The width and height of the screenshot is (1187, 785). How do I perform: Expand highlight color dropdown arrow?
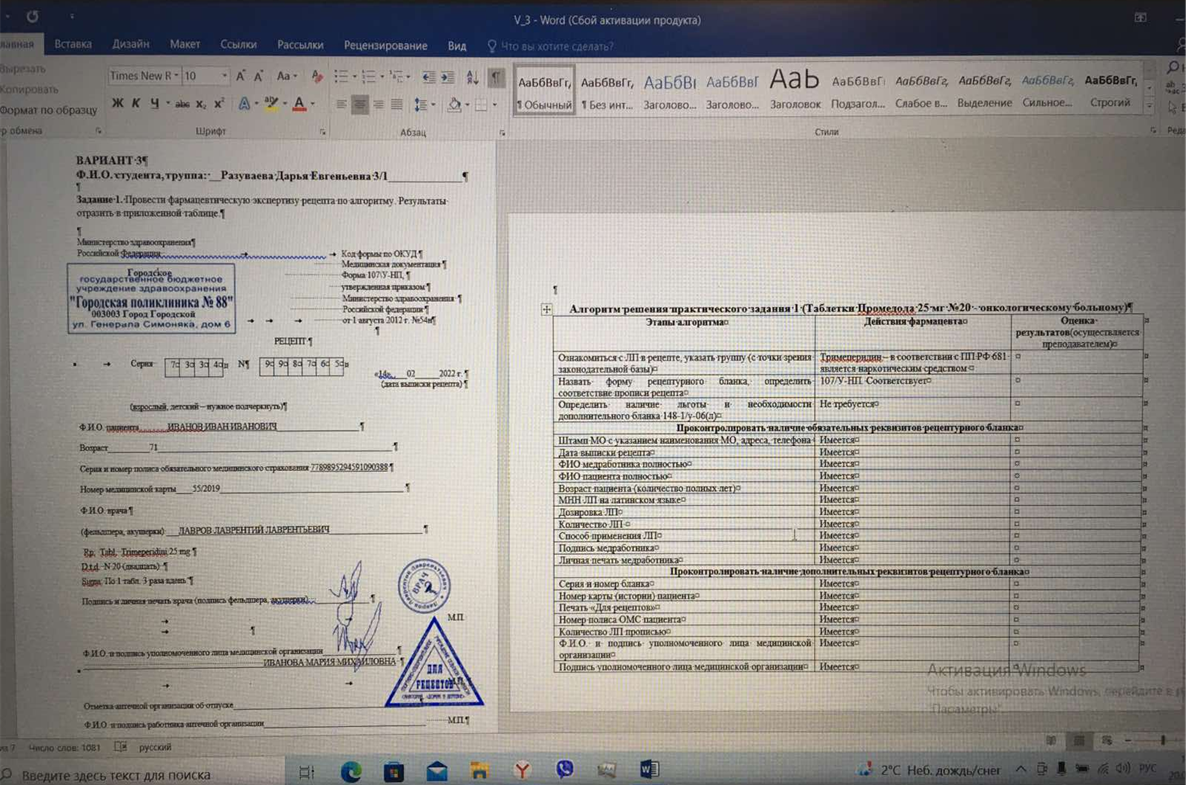pyautogui.click(x=284, y=104)
